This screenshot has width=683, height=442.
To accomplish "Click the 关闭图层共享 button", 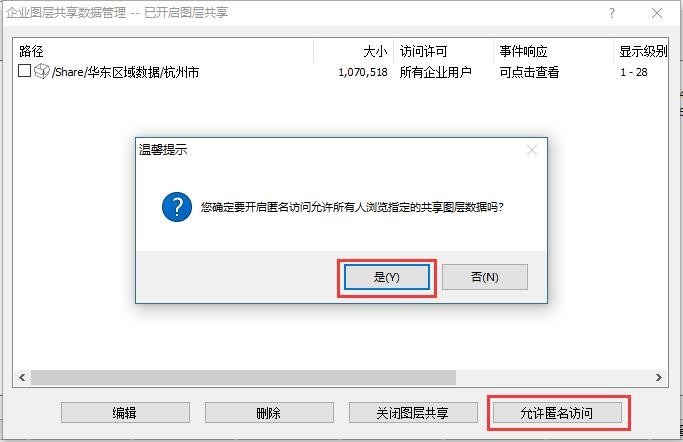I will (x=413, y=413).
